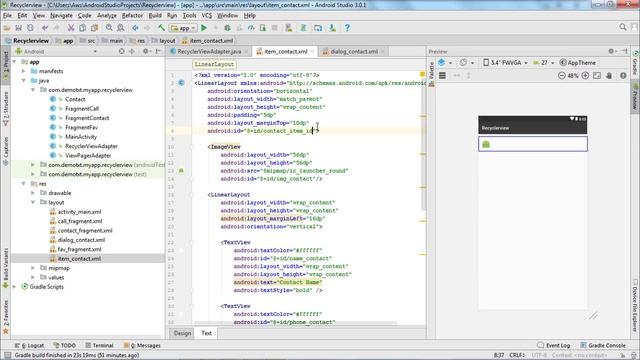Show warnings and errors icon in Preview
Viewport: 640px width, 360px height.
623,76
